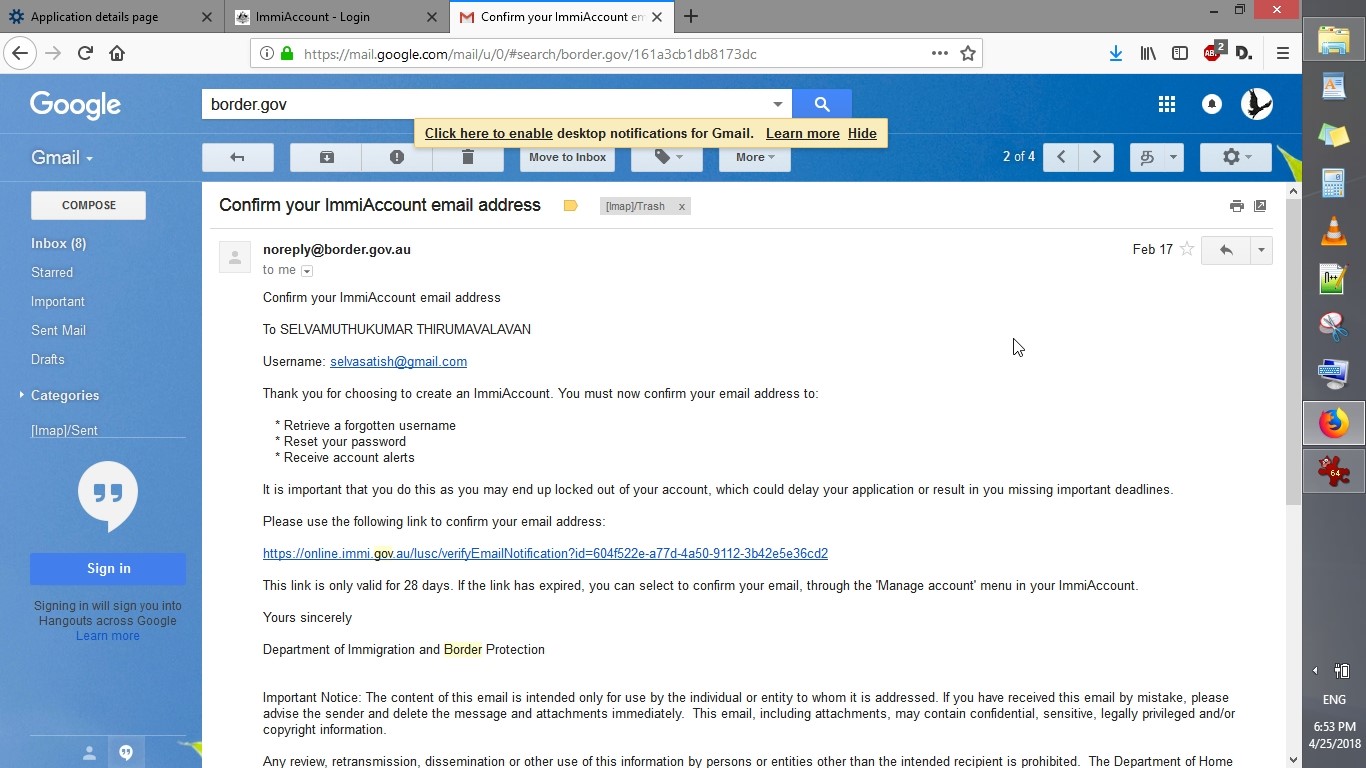Open Inbox (8) folder

tap(59, 243)
